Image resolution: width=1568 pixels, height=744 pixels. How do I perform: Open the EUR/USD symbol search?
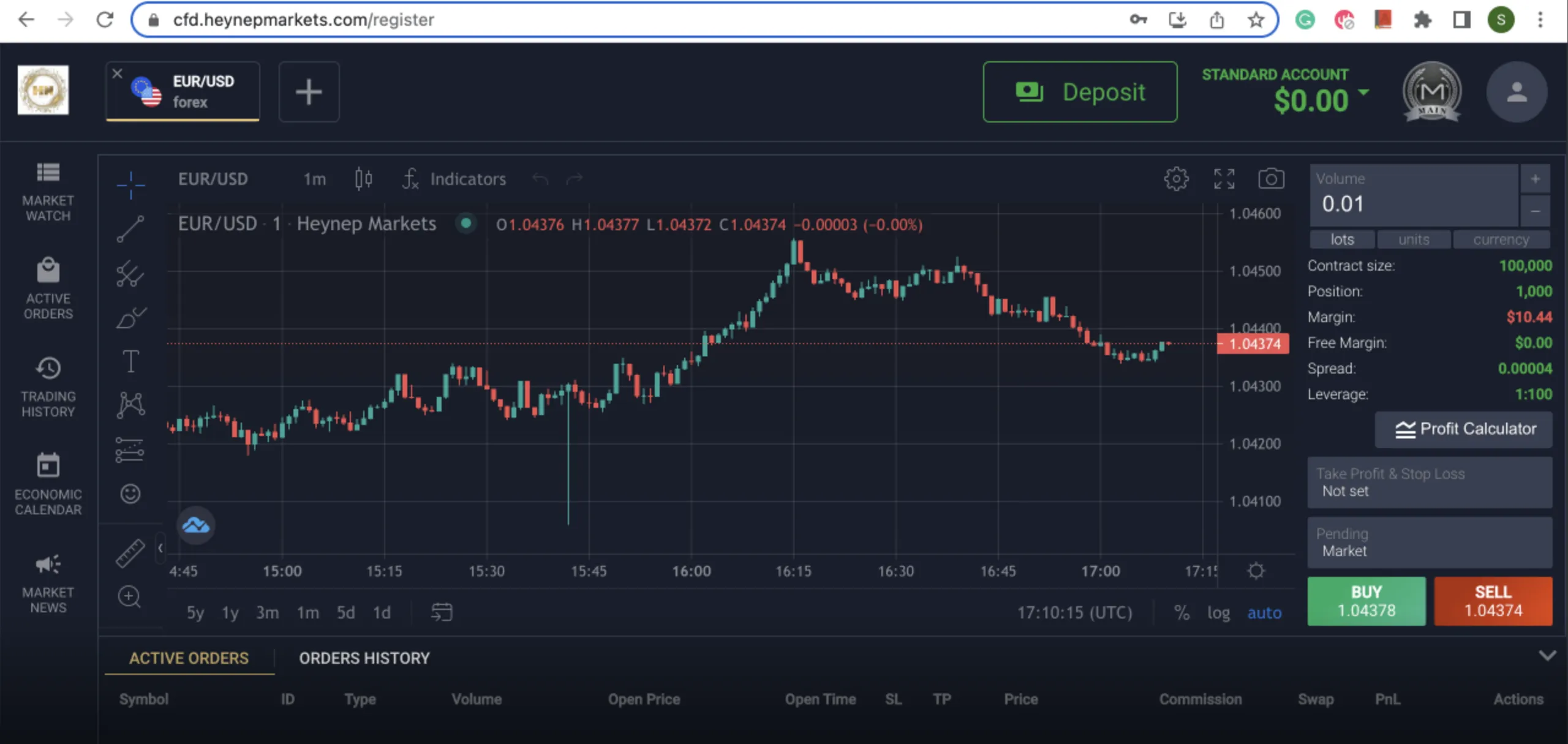pos(213,179)
